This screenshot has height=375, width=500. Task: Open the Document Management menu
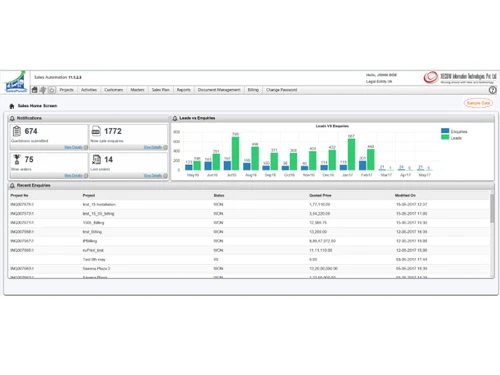coord(219,90)
